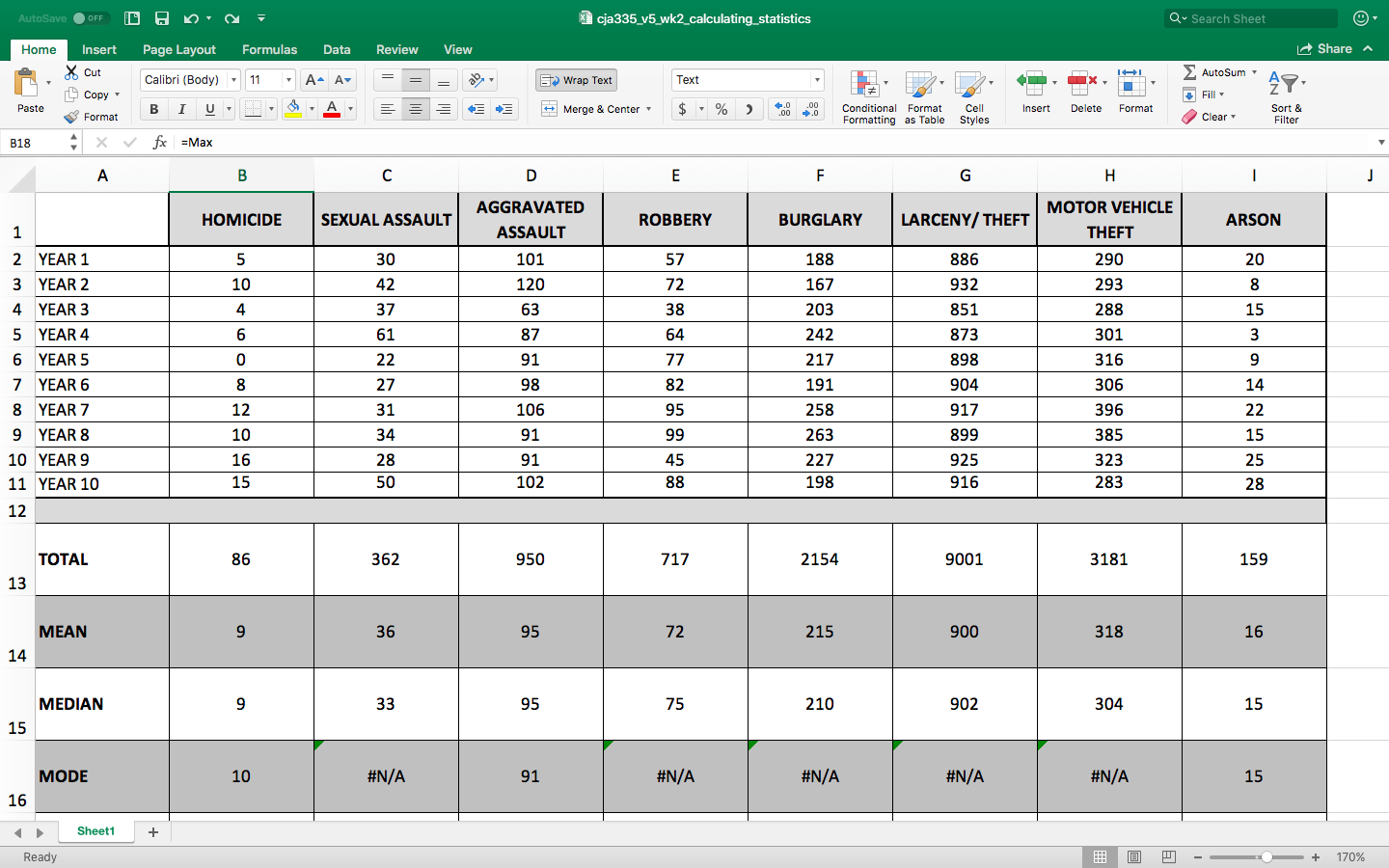This screenshot has height=868, width=1389.
Task: Click the Copy button
Action: (x=87, y=95)
